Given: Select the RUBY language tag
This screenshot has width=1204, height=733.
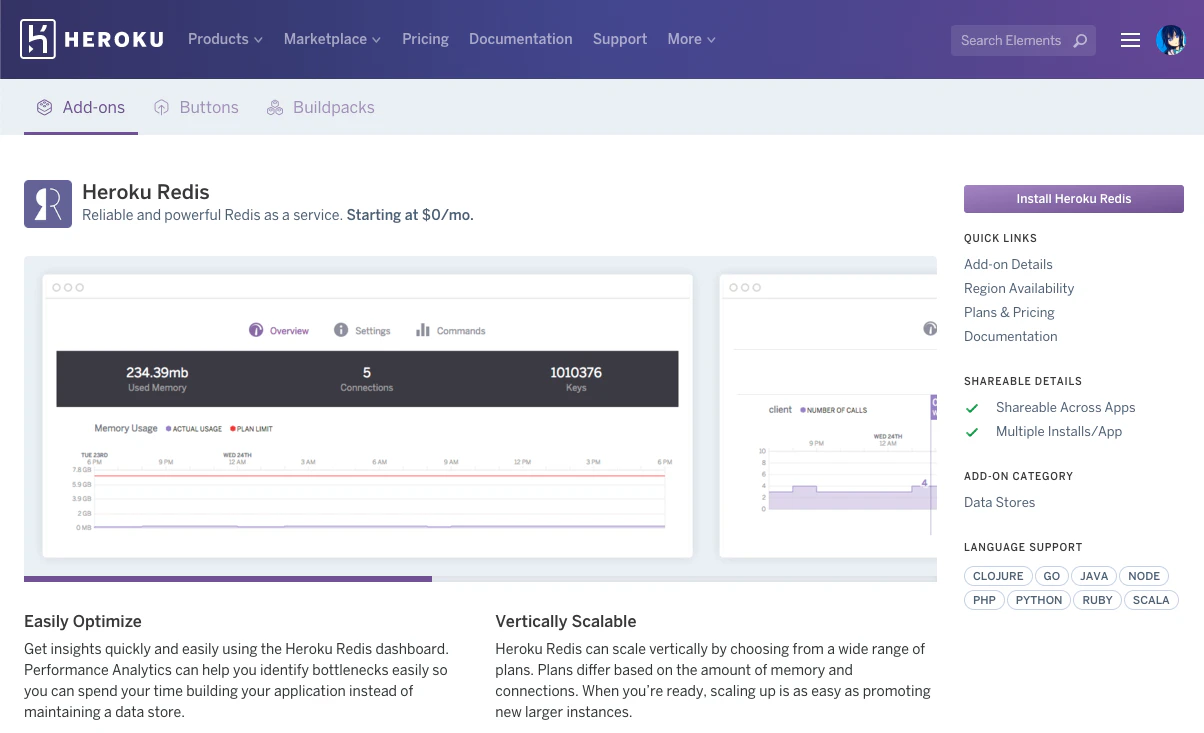Looking at the screenshot, I should click(1097, 600).
